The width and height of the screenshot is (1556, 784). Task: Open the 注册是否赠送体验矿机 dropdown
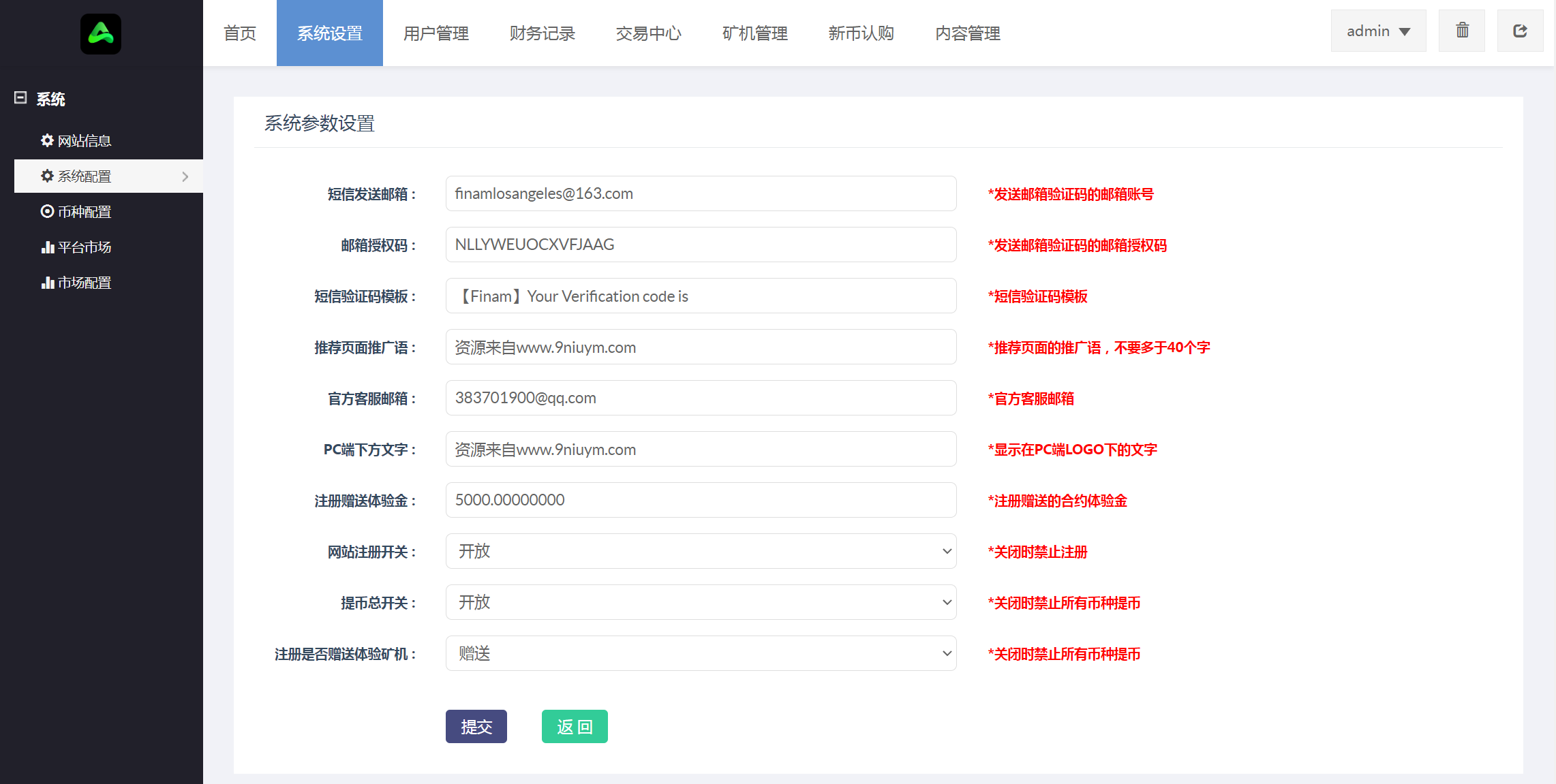[701, 653]
